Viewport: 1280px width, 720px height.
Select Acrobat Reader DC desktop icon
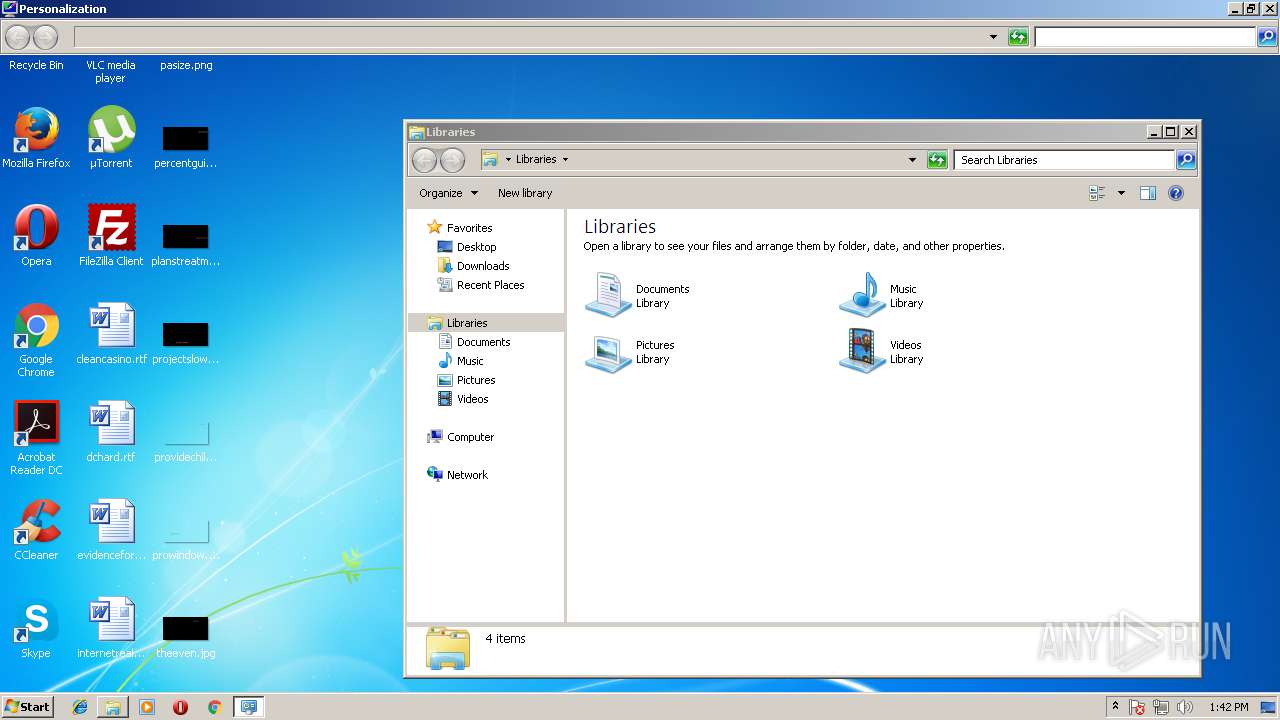click(x=36, y=438)
